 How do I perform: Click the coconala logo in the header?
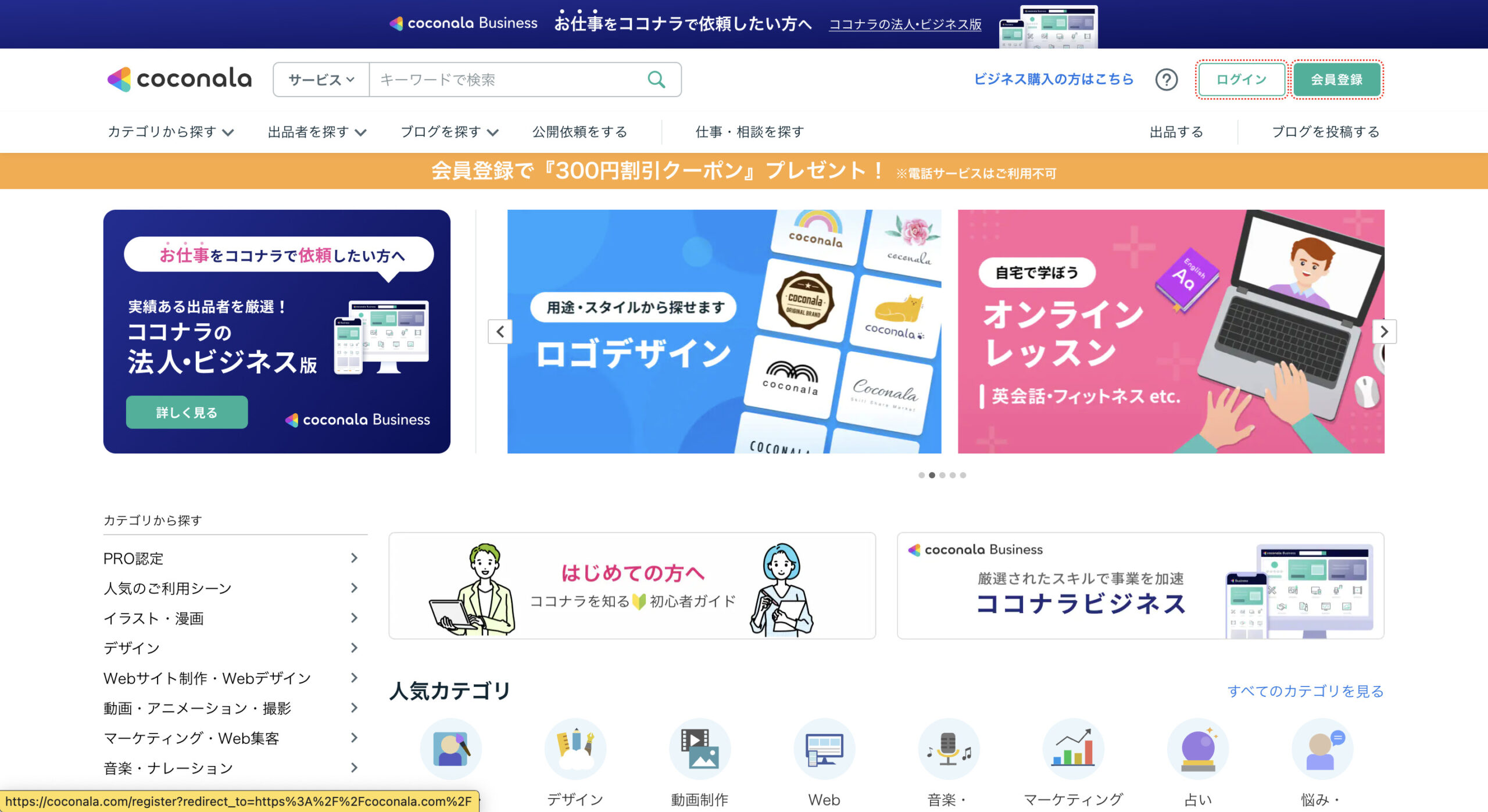(180, 79)
